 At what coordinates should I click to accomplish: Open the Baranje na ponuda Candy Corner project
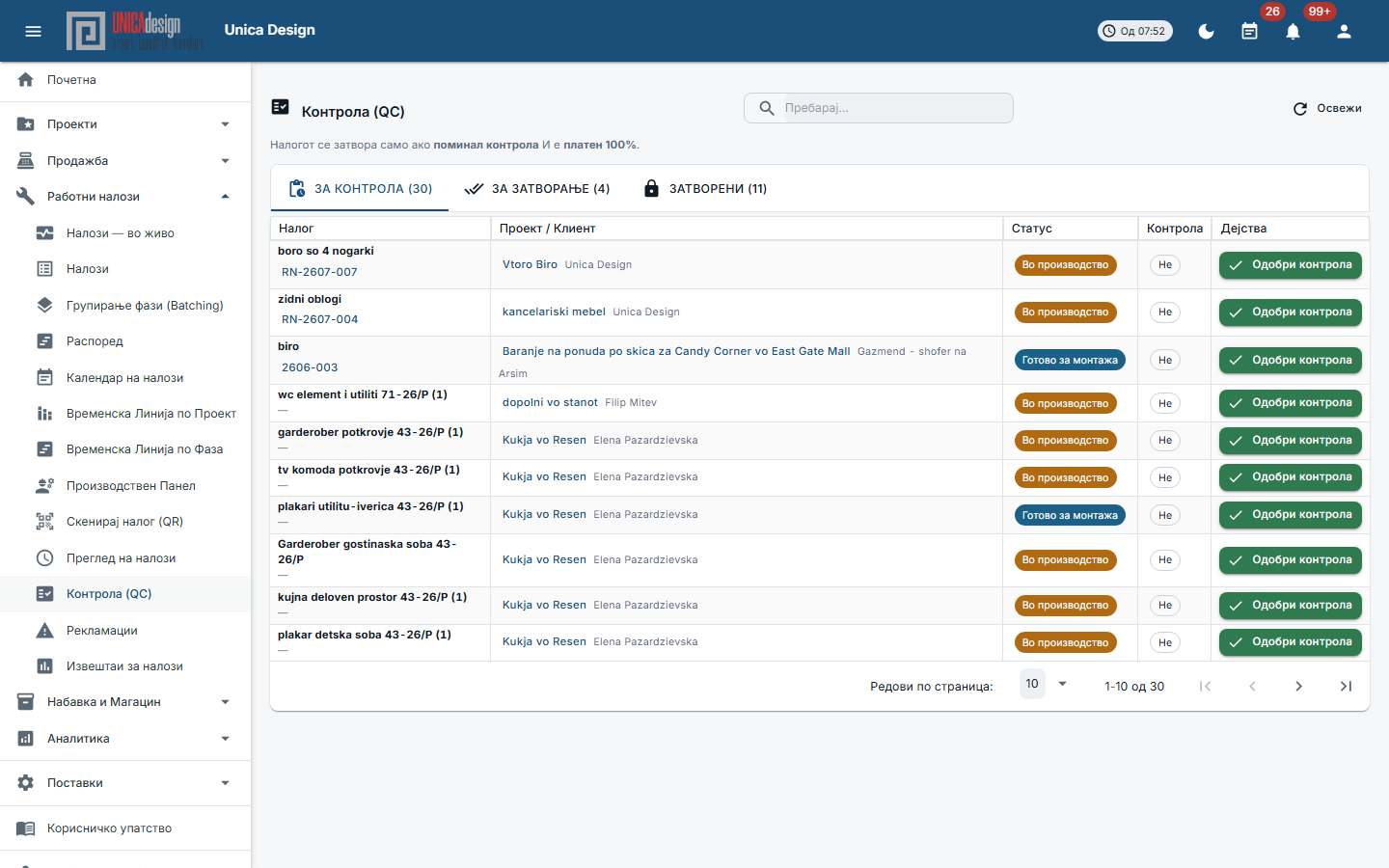coord(676,351)
